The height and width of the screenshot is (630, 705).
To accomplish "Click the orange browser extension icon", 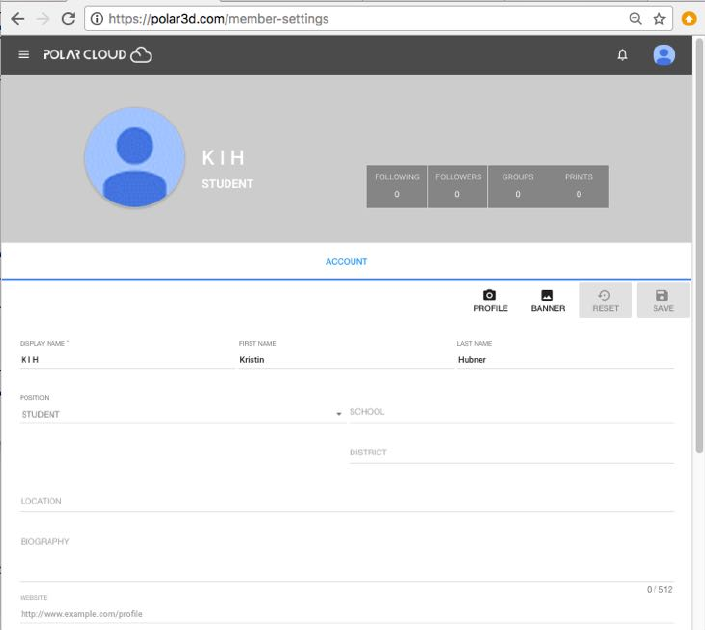I will (689, 19).
